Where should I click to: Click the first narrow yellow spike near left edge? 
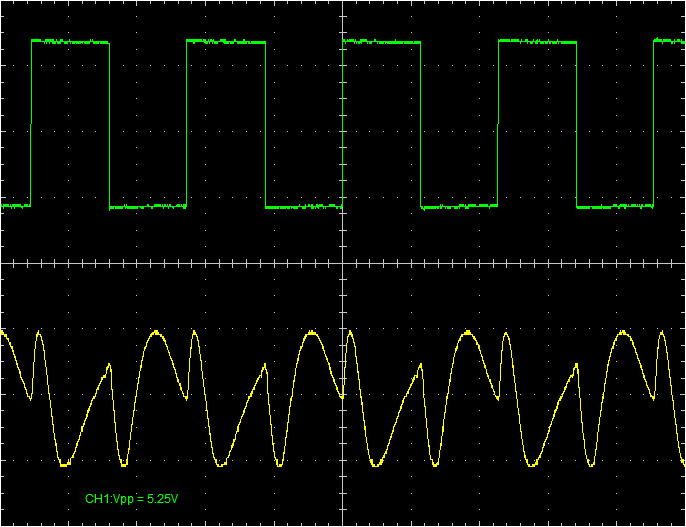pos(39,334)
